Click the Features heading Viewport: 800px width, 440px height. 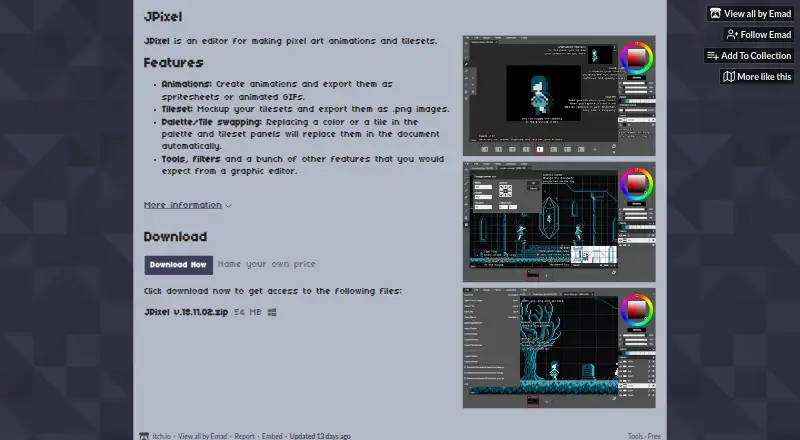[173, 63]
